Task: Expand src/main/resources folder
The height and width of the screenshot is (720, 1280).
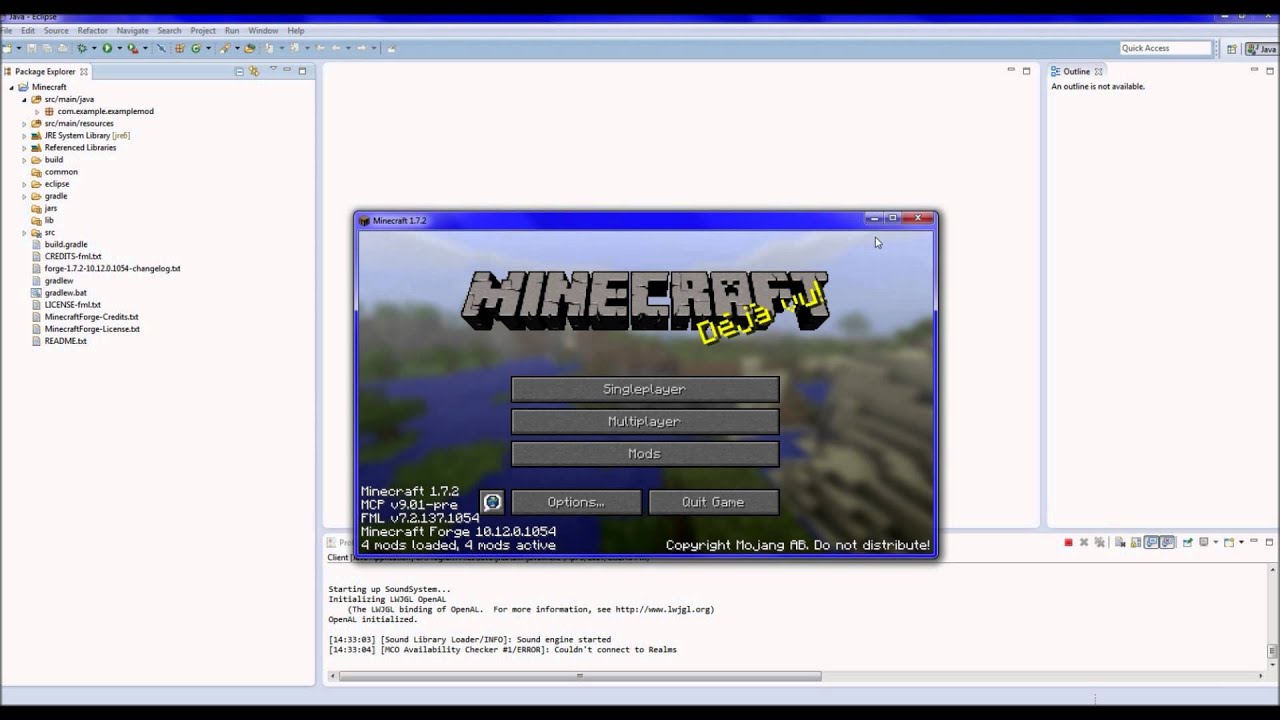Action: (x=24, y=123)
